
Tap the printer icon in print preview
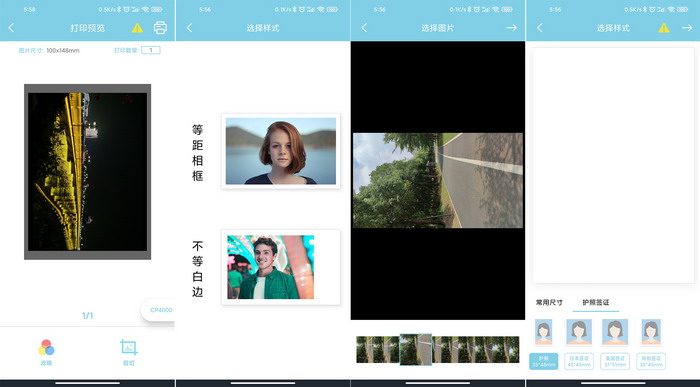coord(160,28)
